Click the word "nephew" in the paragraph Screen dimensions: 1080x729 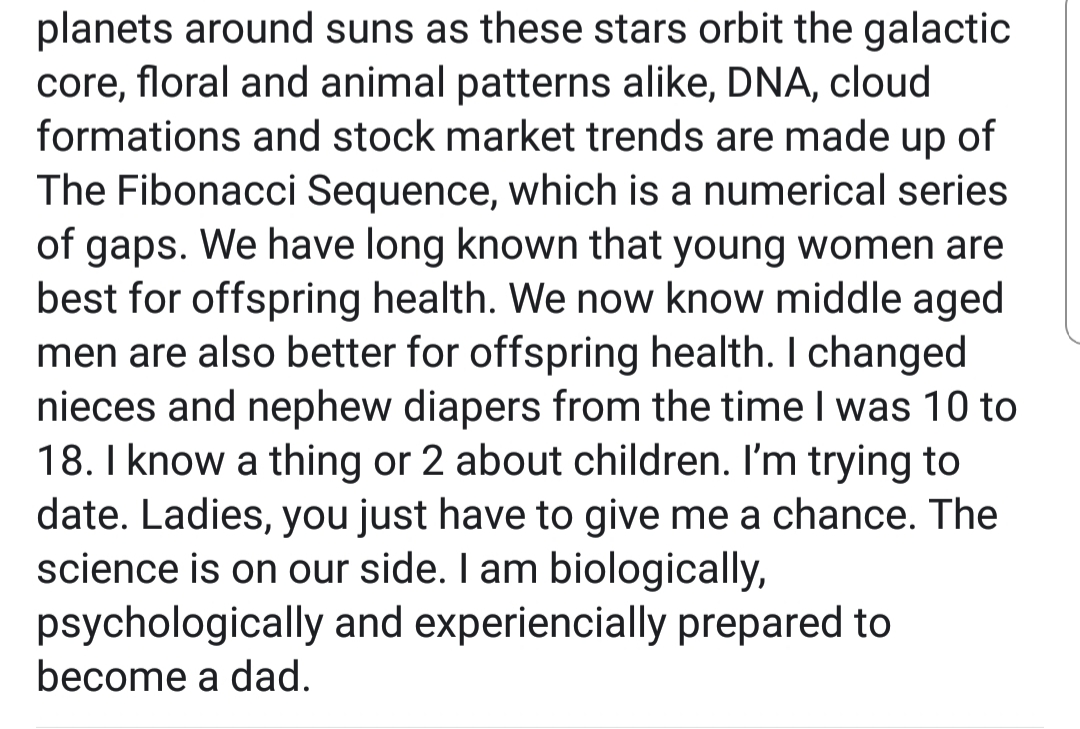[x=319, y=409]
